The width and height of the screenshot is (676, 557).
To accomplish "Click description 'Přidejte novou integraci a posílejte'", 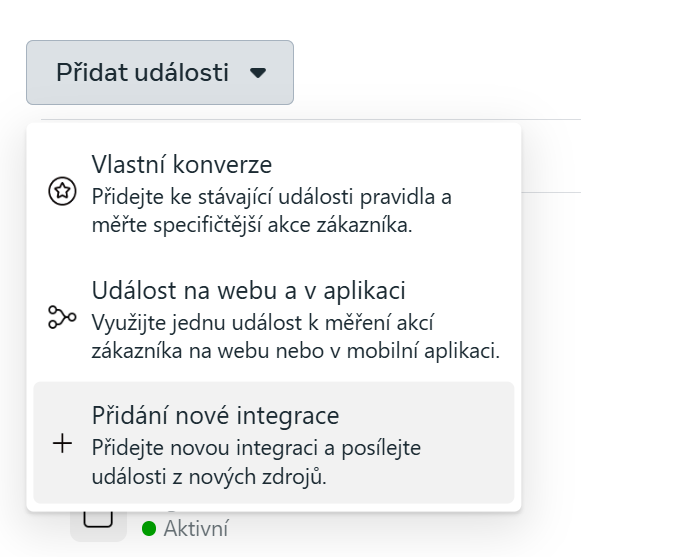I will [x=256, y=448].
